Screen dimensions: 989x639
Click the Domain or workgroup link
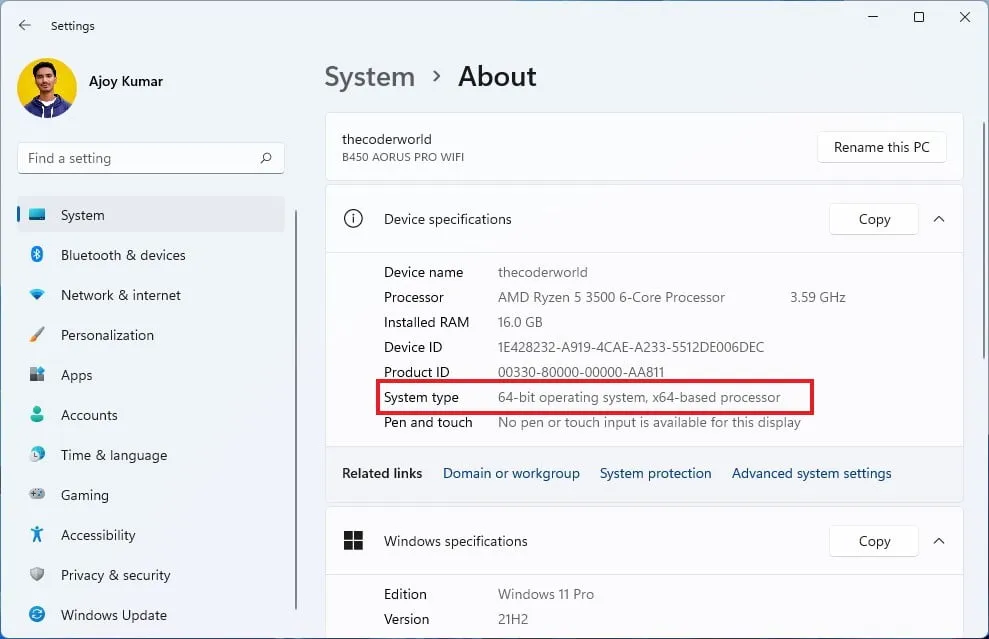click(x=511, y=473)
